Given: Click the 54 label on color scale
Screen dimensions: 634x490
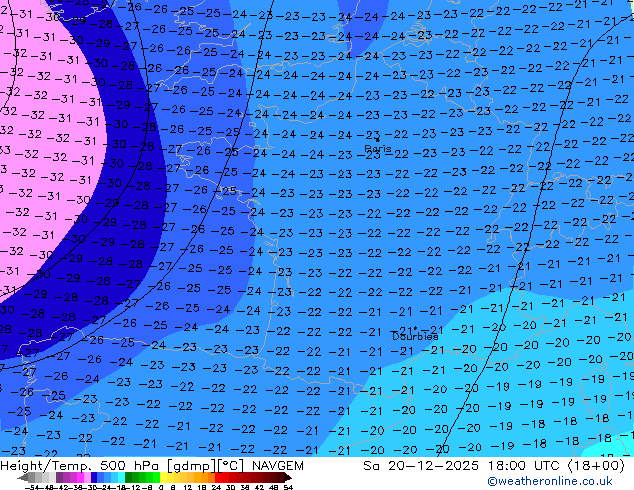Looking at the screenshot, I should 288,488.
